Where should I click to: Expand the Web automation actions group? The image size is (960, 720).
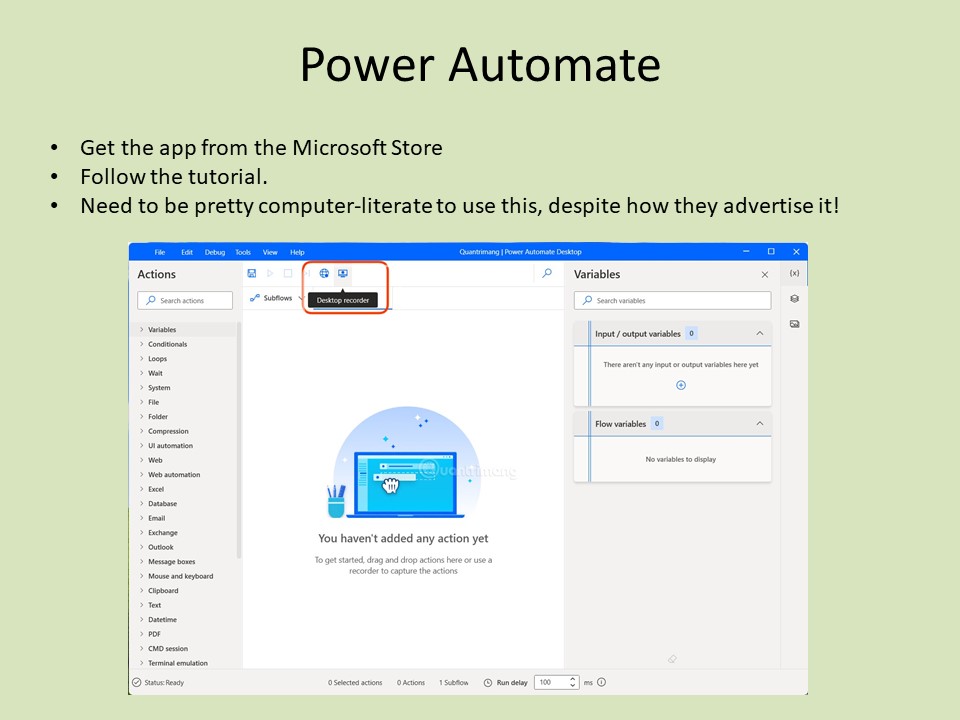click(174, 475)
